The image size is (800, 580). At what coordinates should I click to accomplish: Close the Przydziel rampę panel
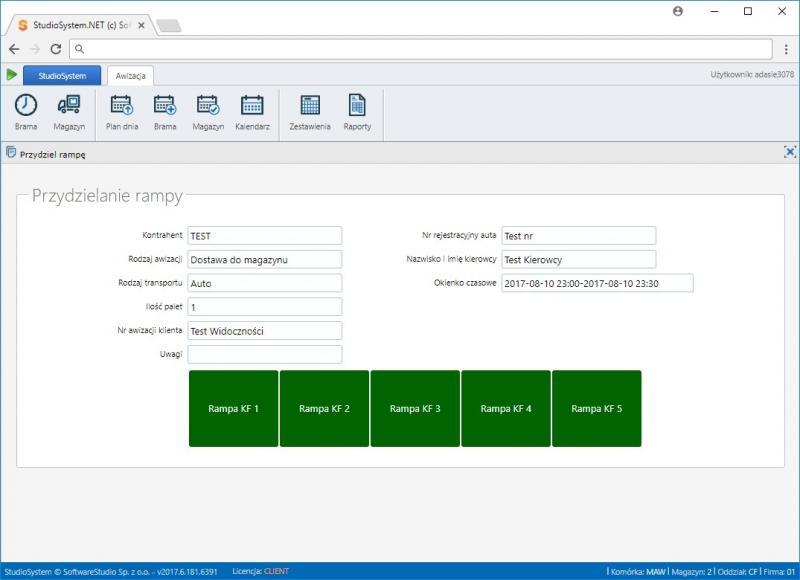[790, 152]
